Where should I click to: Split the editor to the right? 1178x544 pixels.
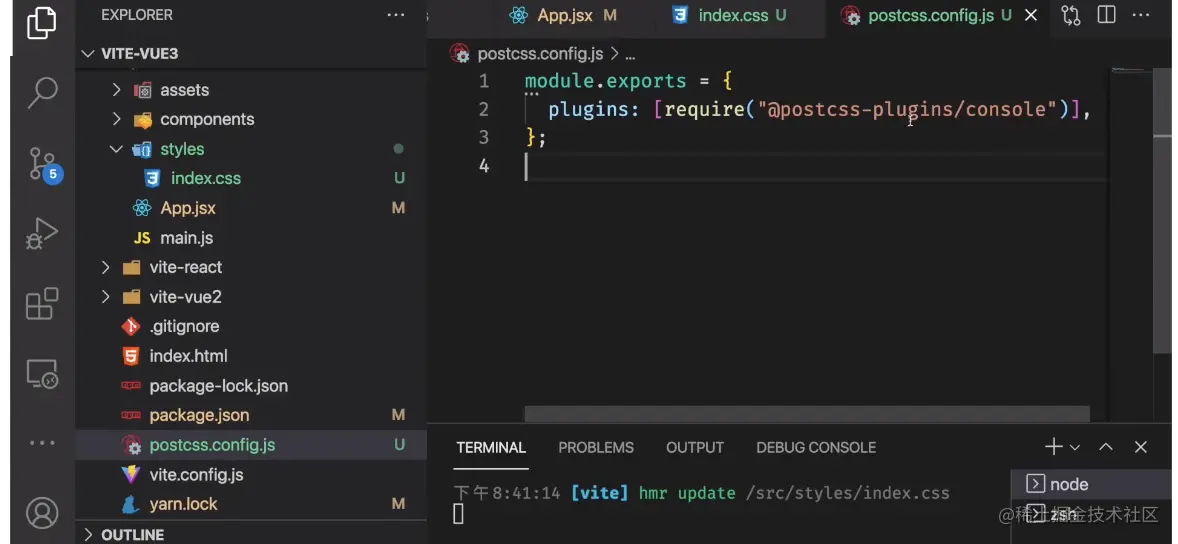[1106, 15]
